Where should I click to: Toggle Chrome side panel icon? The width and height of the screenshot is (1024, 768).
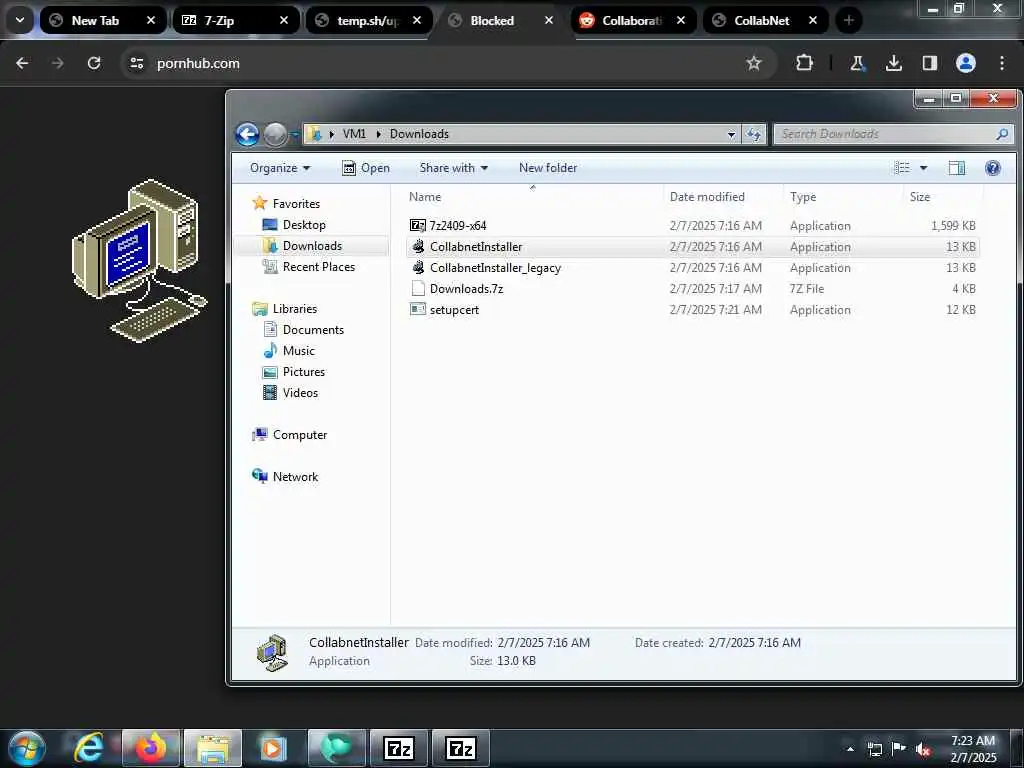(x=930, y=63)
